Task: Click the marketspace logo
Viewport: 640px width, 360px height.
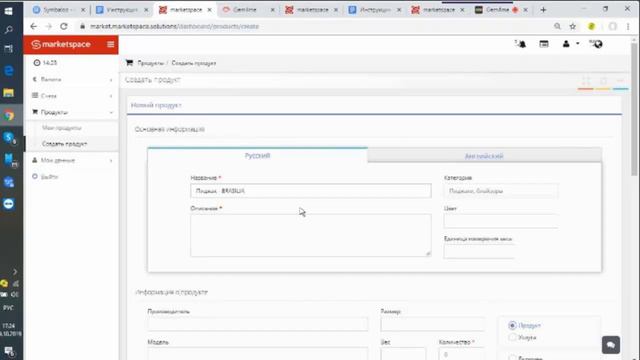Action: 61,44
